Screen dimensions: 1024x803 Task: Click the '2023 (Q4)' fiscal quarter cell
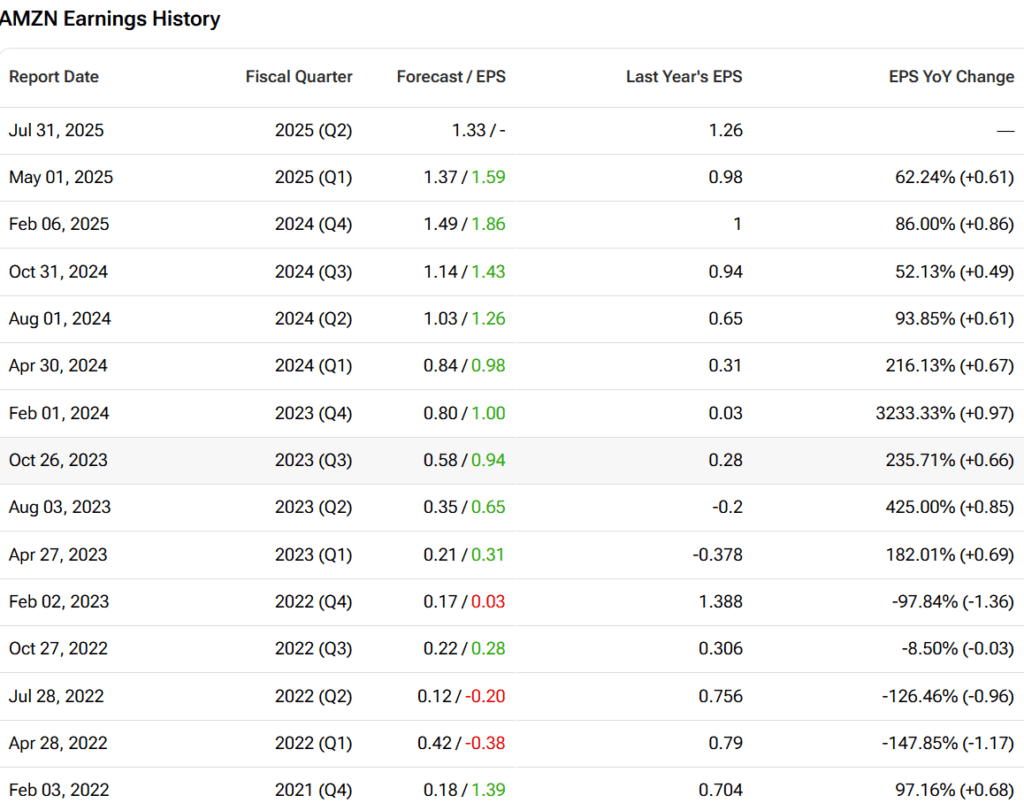pos(313,413)
